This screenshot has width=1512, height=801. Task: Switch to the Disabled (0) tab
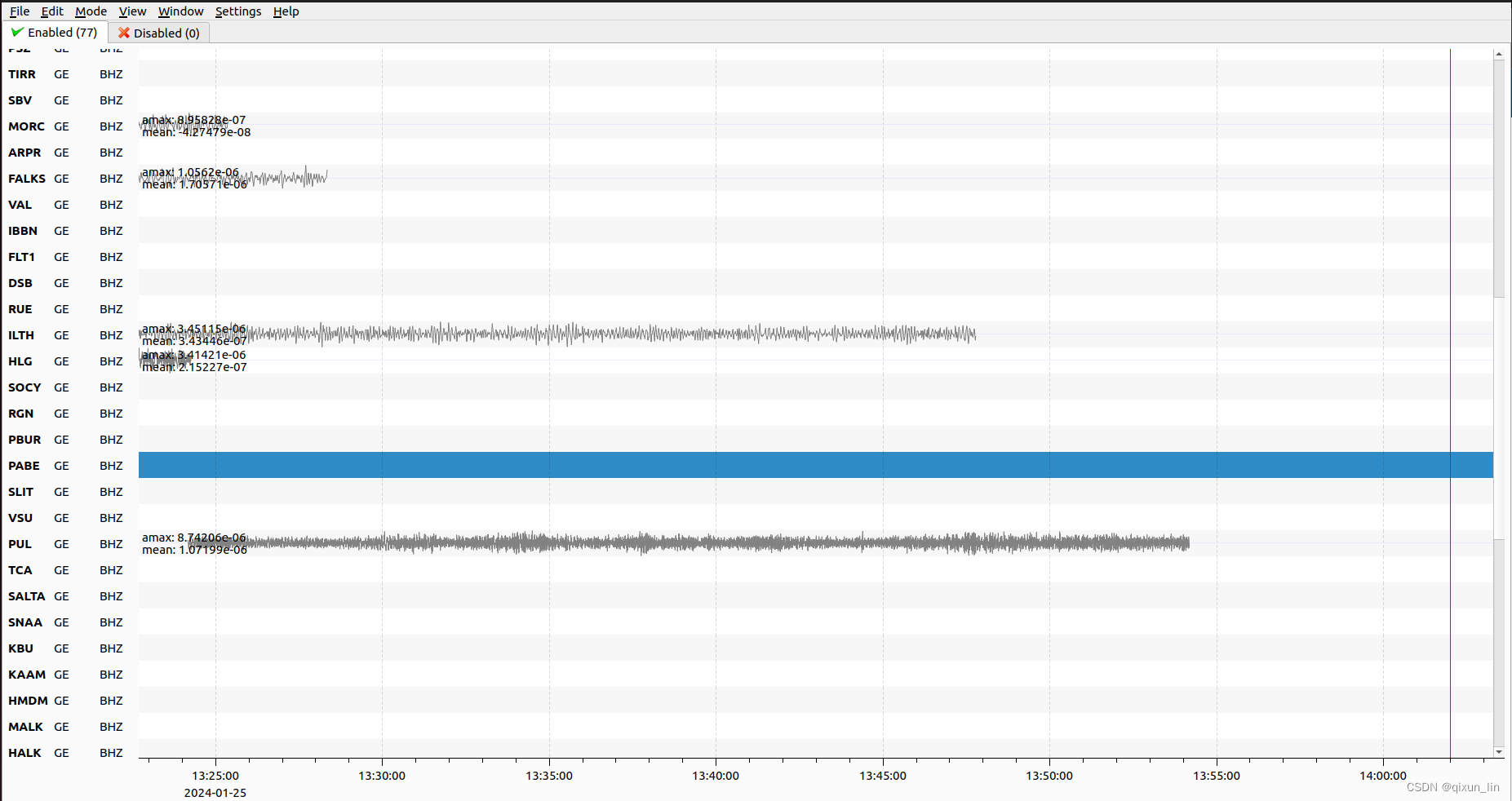pyautogui.click(x=158, y=33)
